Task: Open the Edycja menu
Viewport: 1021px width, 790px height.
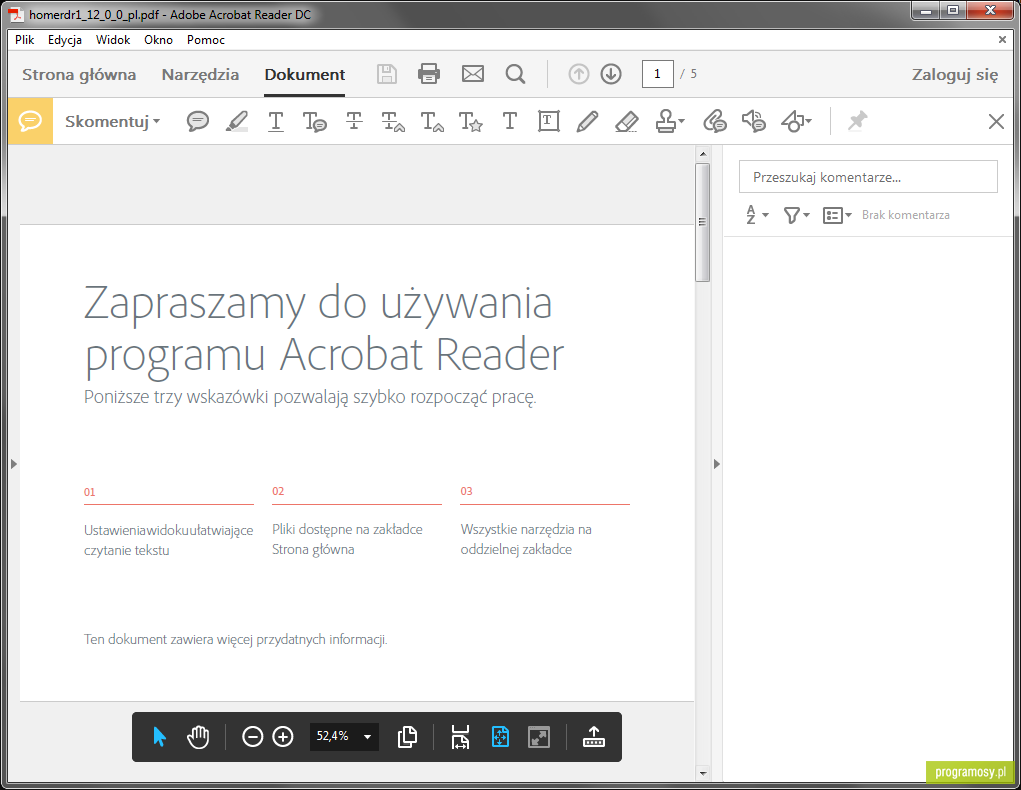Action: click(64, 40)
